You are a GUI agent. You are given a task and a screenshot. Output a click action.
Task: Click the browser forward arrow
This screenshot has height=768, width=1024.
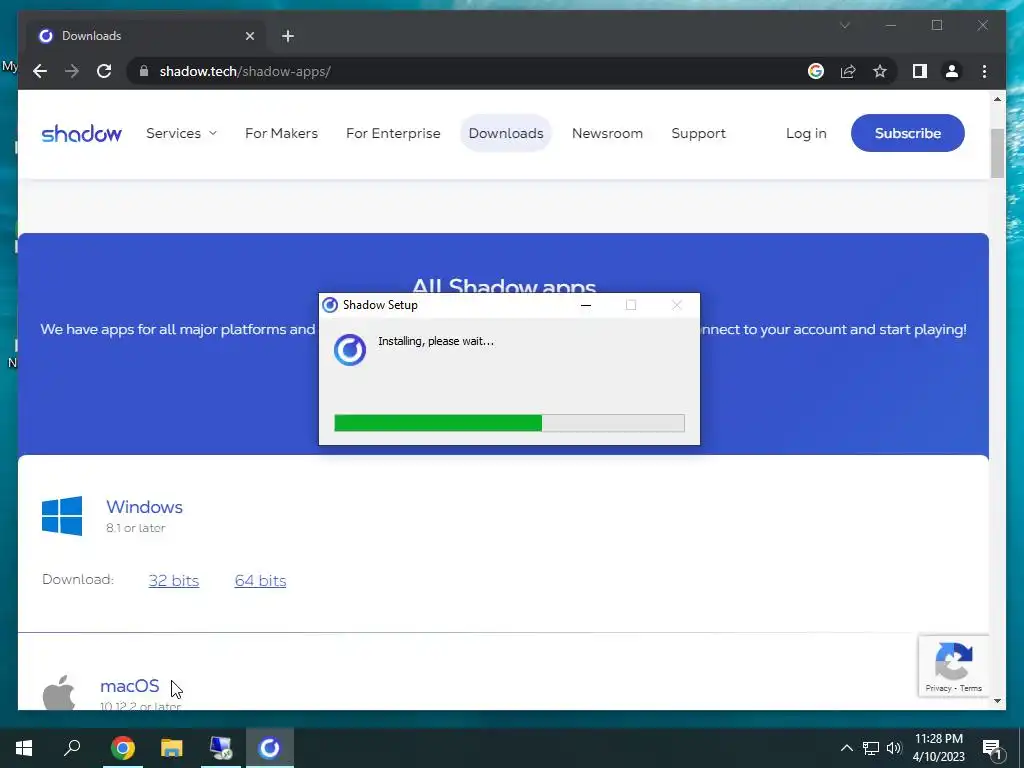click(x=72, y=71)
